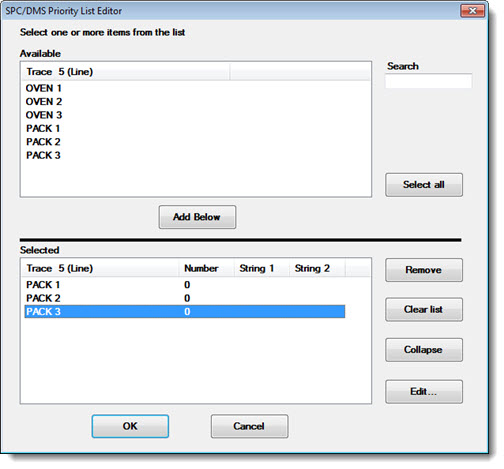Click the Collapse button
Viewport: 504px width, 469px height.
424,350
